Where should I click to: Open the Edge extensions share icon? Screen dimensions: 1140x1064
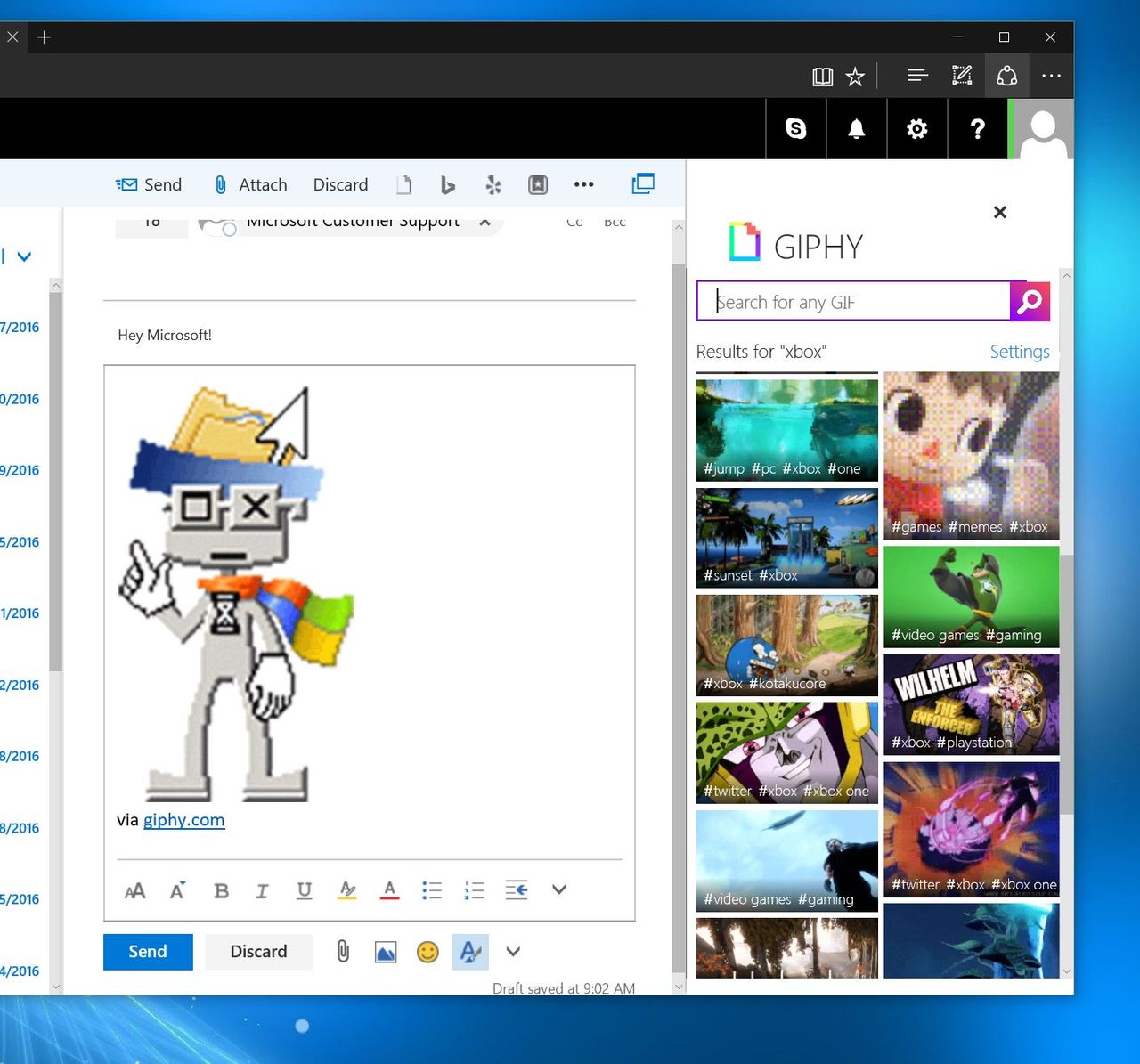(1007, 76)
